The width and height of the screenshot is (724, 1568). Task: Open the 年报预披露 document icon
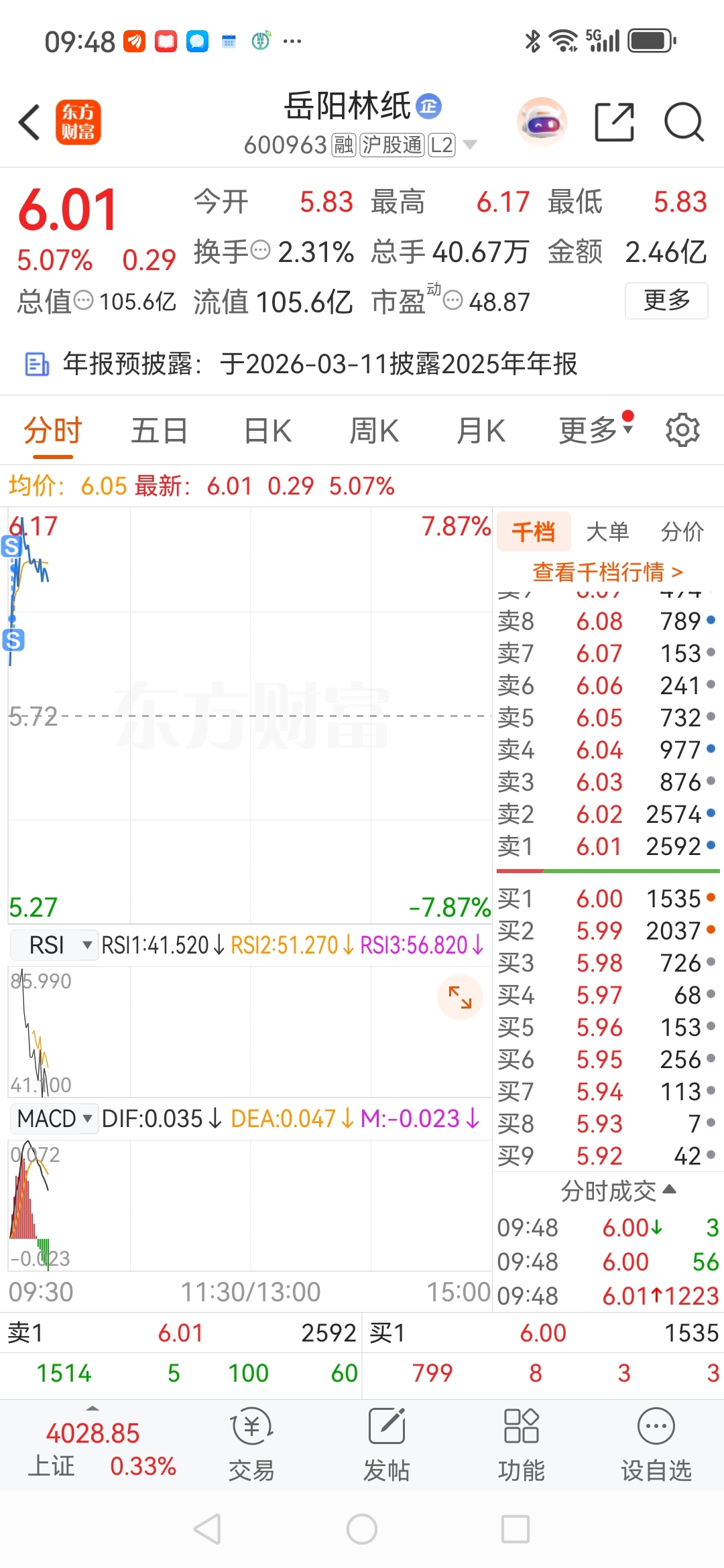(x=37, y=365)
